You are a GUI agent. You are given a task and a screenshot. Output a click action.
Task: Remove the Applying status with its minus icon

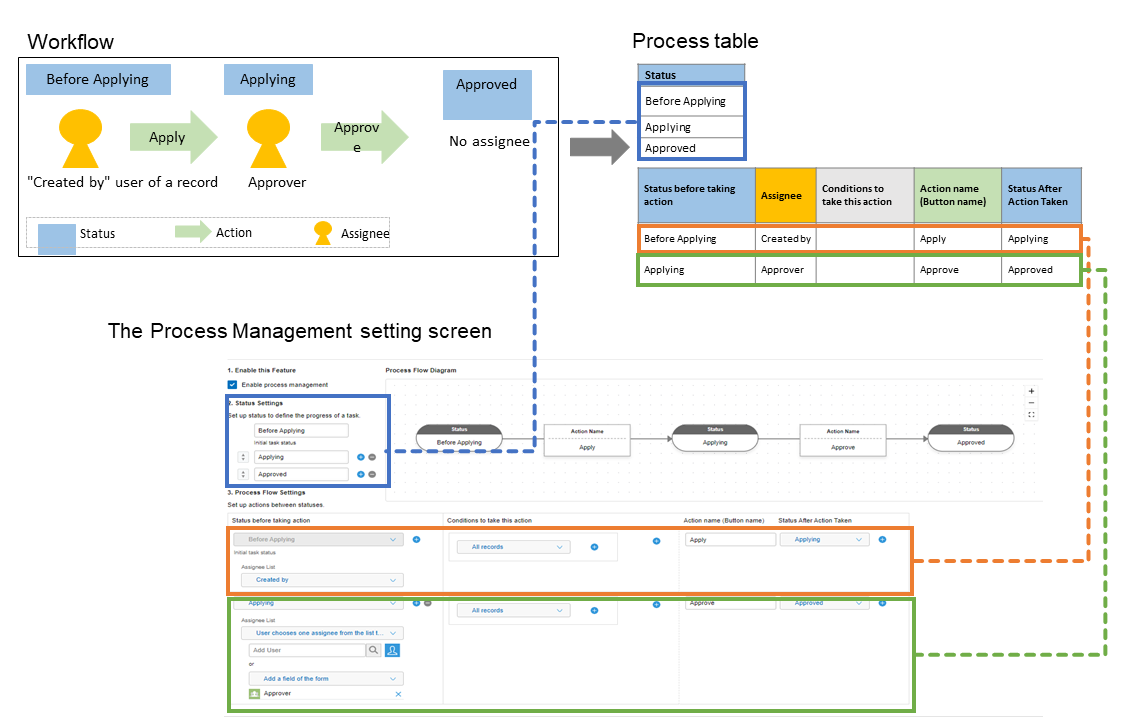pos(372,457)
